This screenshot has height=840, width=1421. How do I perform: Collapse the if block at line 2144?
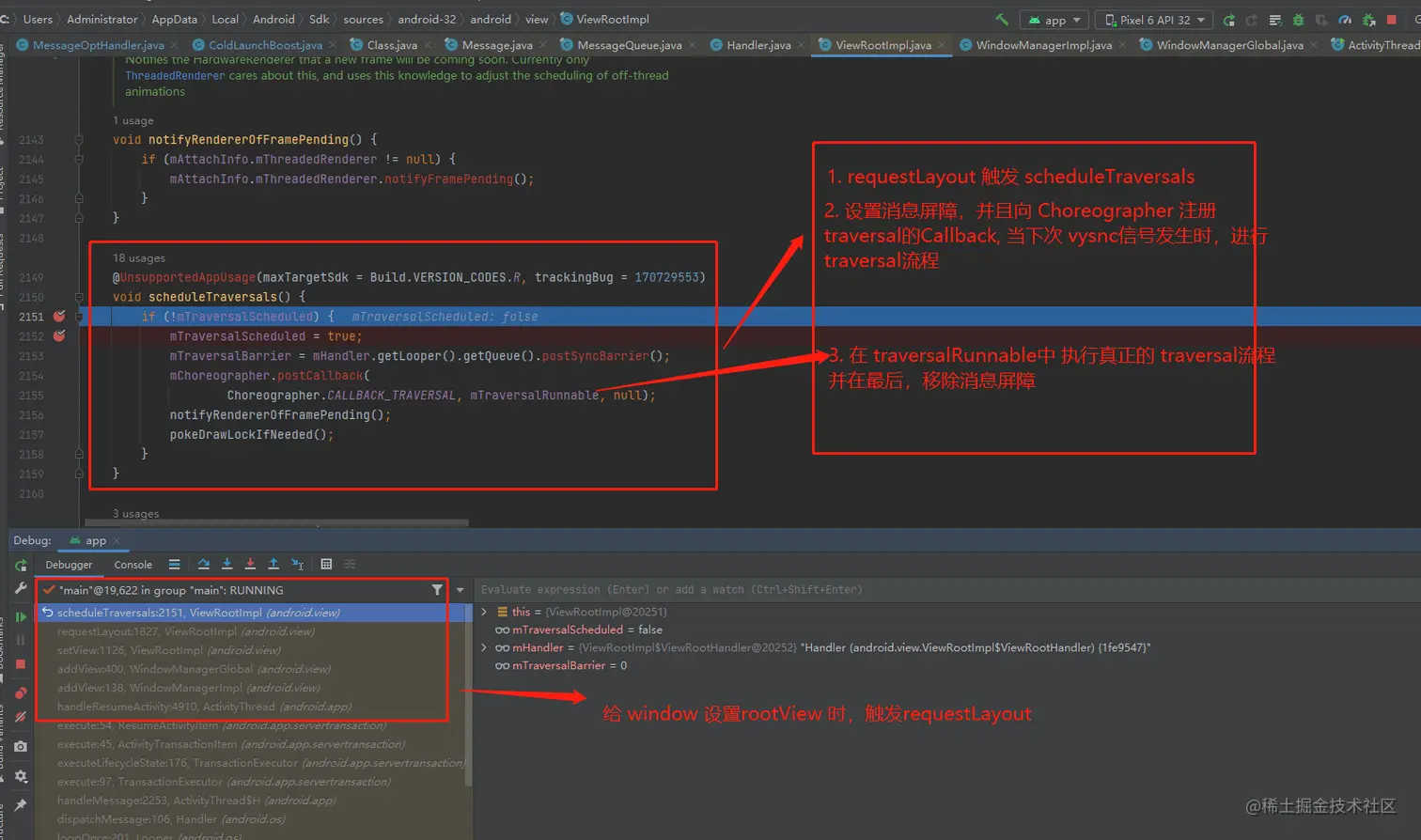[x=79, y=160]
